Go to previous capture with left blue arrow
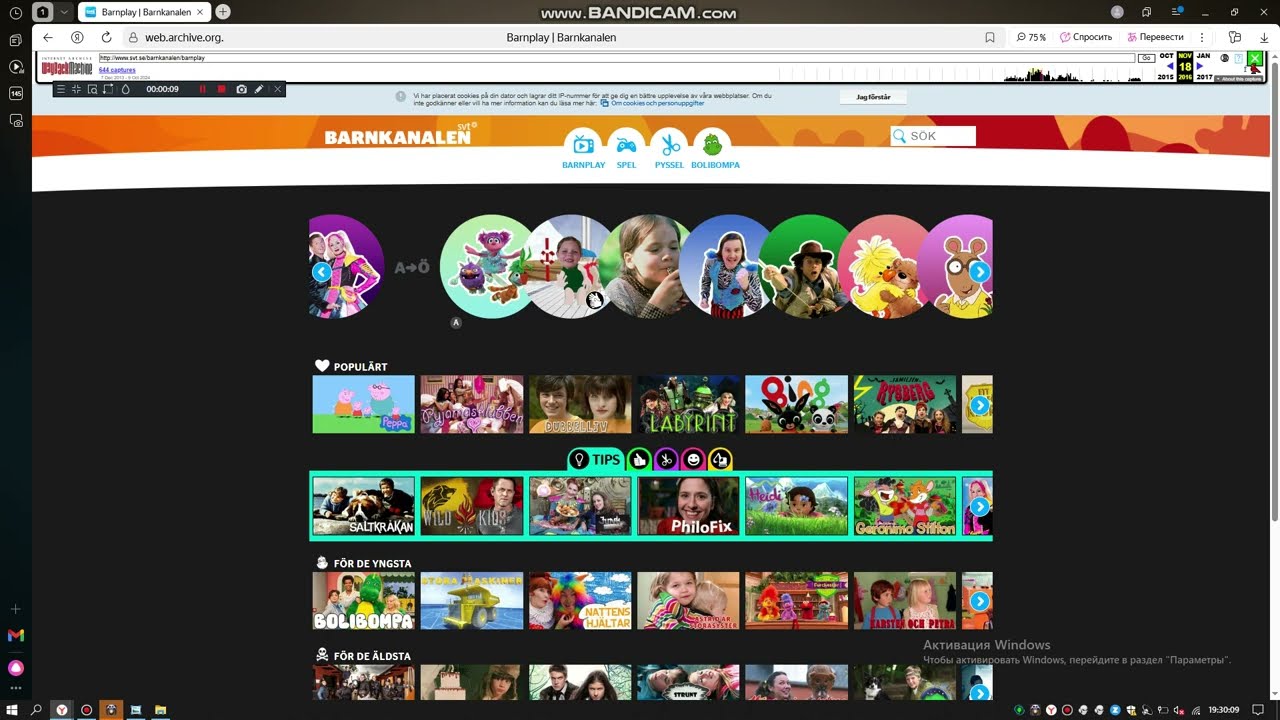 pyautogui.click(x=1170, y=66)
